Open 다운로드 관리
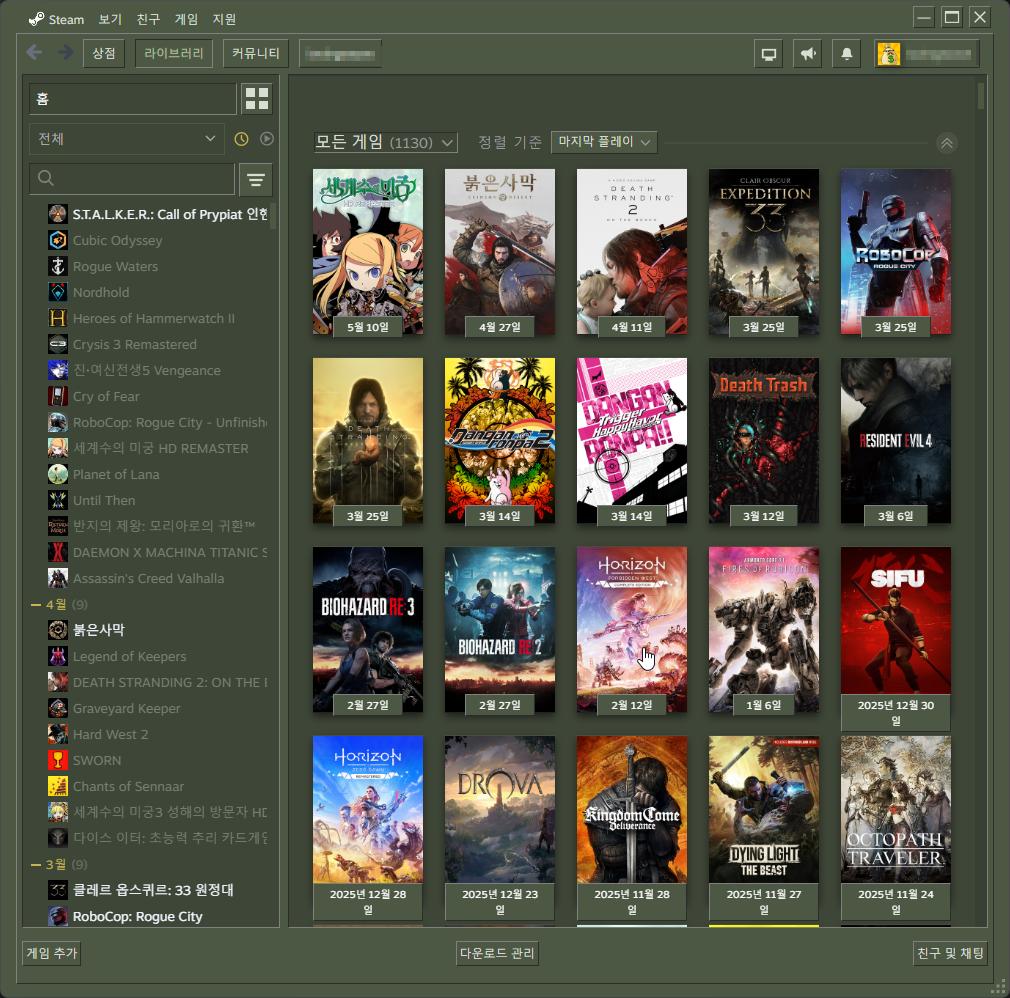 [497, 953]
